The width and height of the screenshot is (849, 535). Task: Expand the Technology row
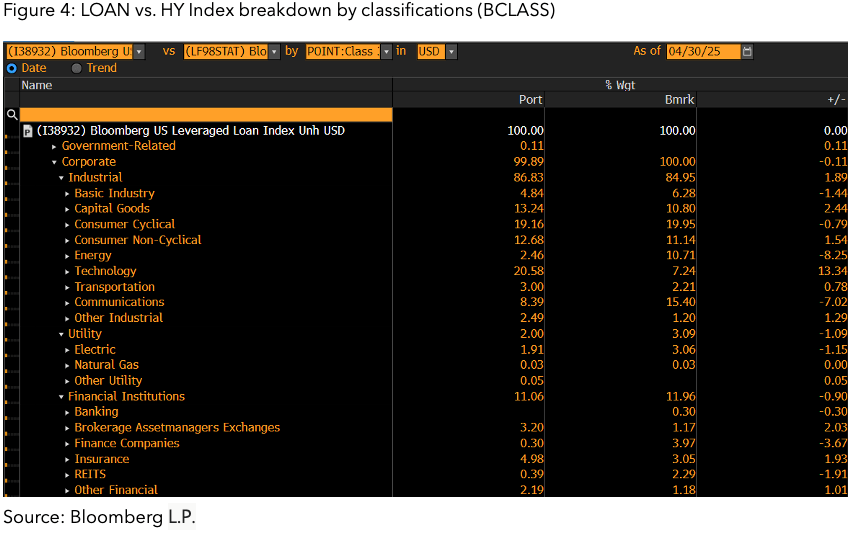(67, 272)
